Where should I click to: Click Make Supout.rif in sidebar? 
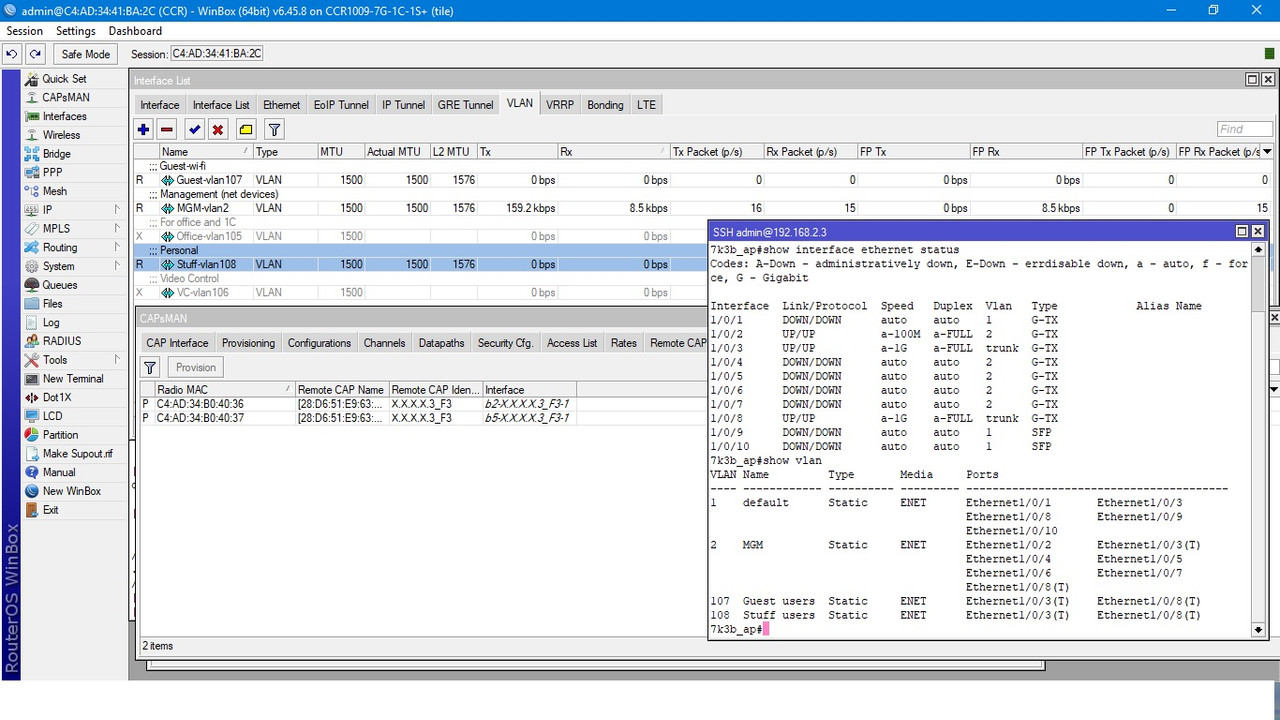[77, 454]
